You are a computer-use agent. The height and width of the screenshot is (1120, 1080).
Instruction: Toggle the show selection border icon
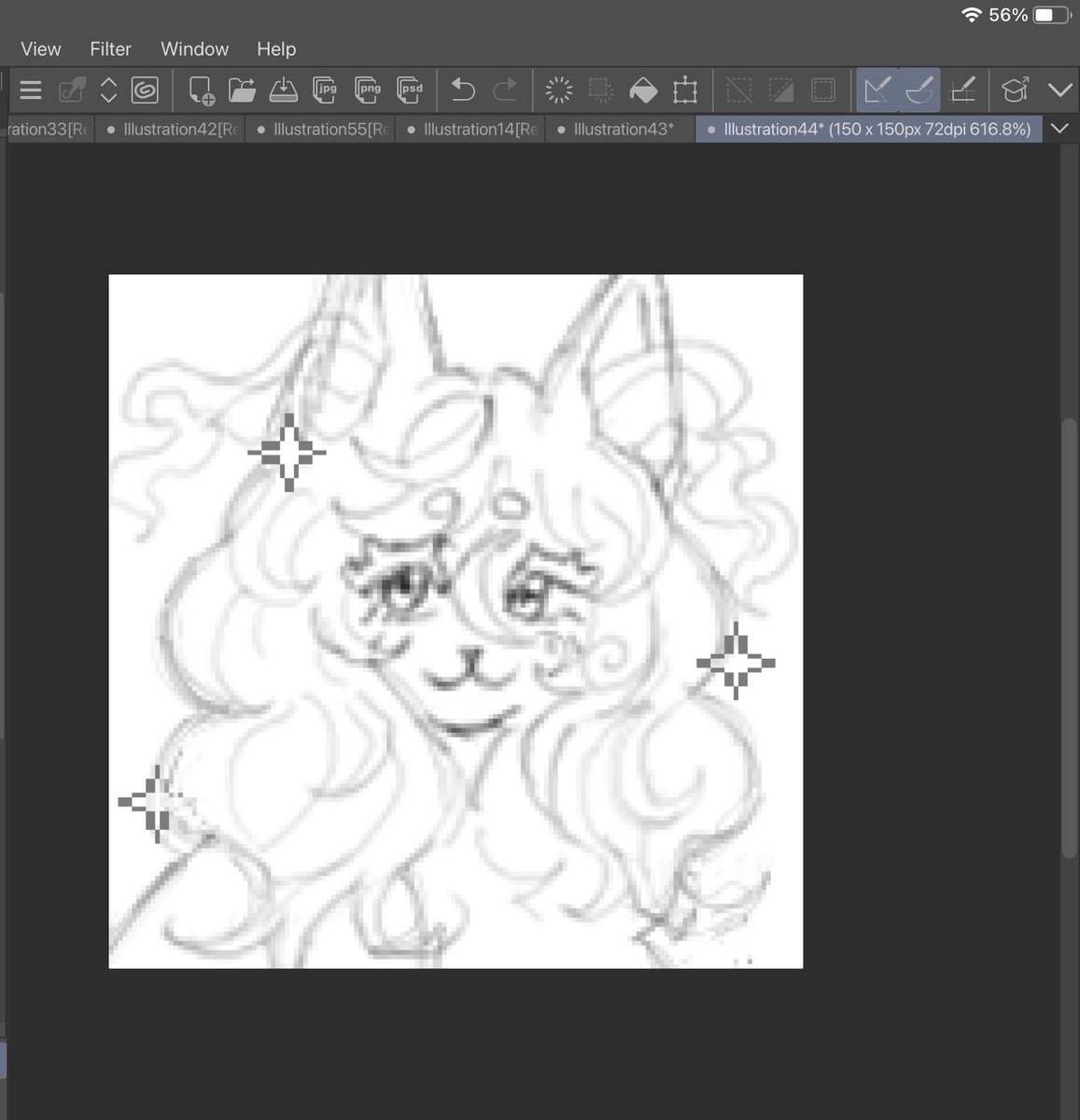click(x=823, y=91)
